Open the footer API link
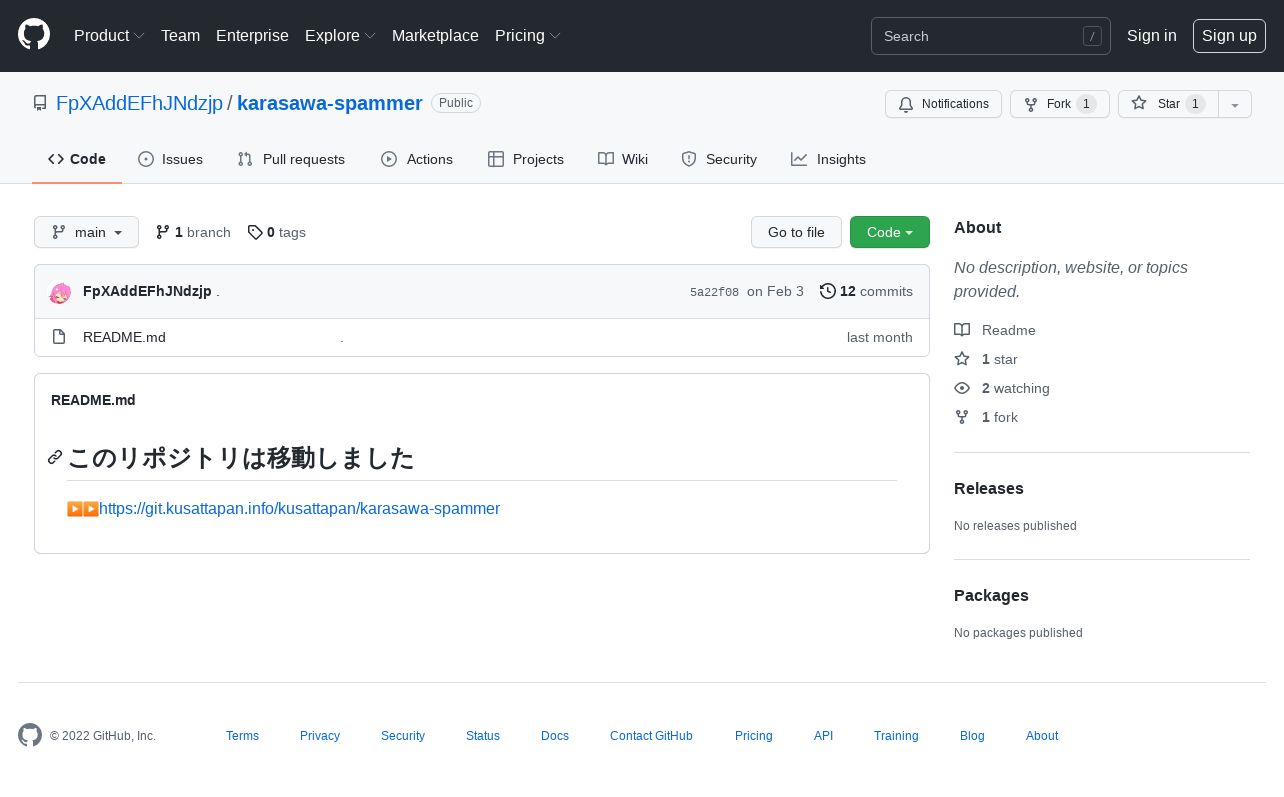This screenshot has width=1284, height=797. pos(823,736)
